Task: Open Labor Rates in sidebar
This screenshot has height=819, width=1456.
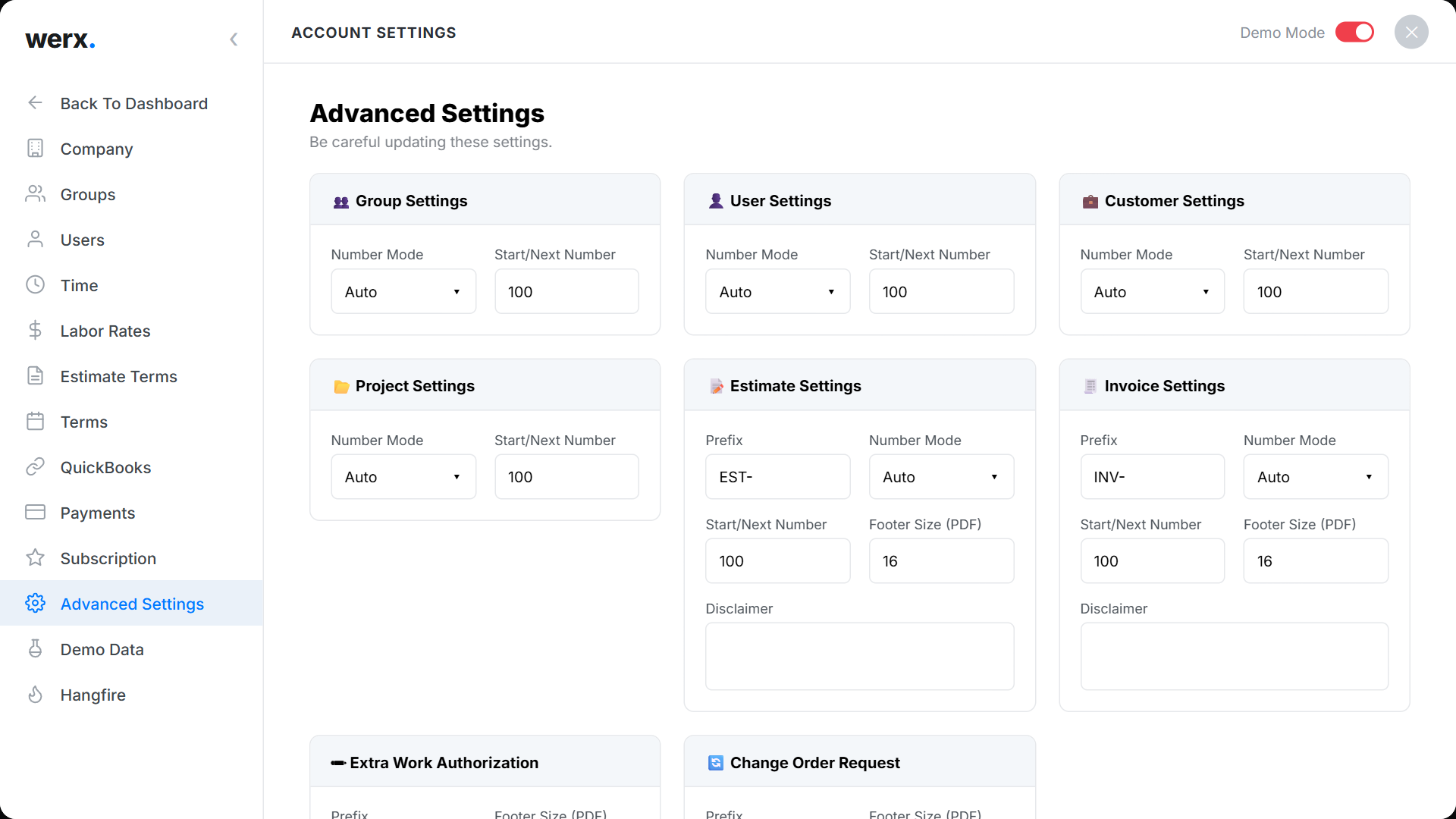Action: click(105, 331)
